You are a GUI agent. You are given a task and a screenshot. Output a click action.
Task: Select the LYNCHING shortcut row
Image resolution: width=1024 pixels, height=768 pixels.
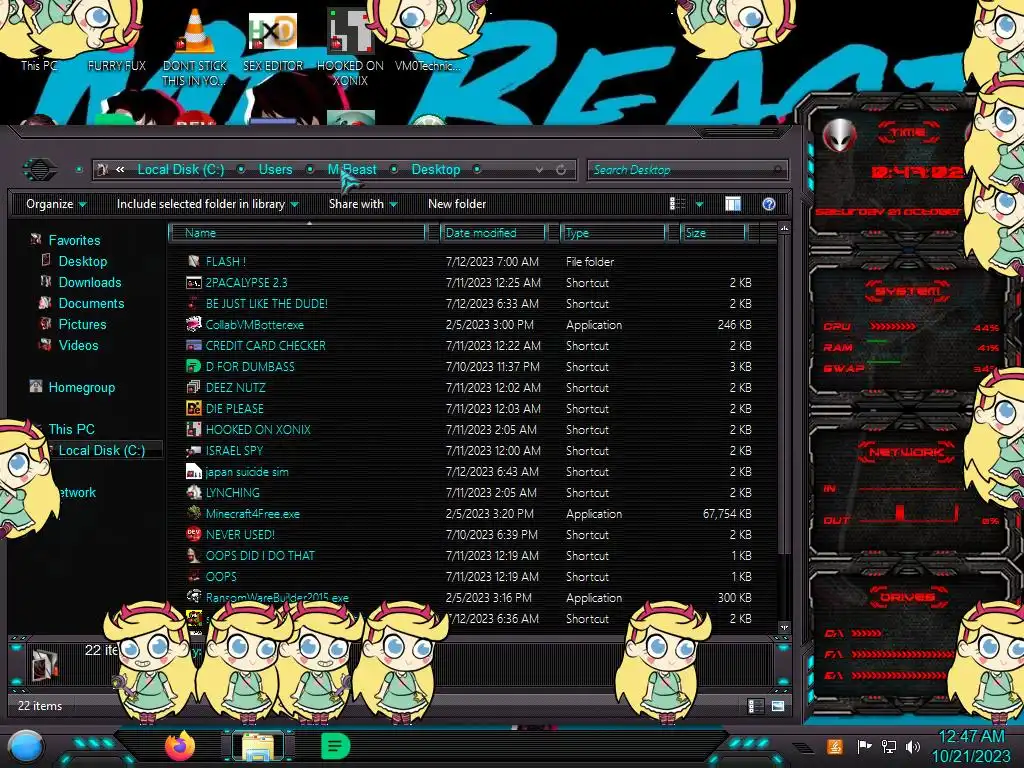pos(469,492)
